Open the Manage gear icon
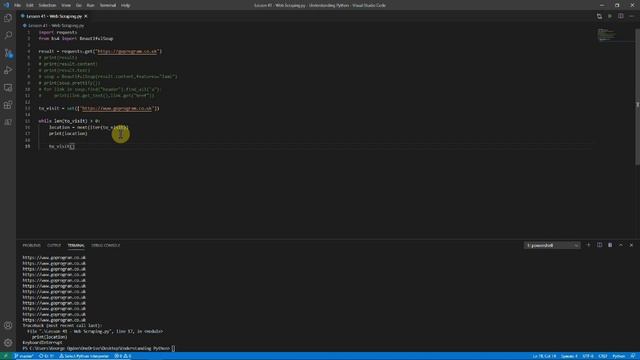The width and height of the screenshot is (640, 360). pos(8,342)
